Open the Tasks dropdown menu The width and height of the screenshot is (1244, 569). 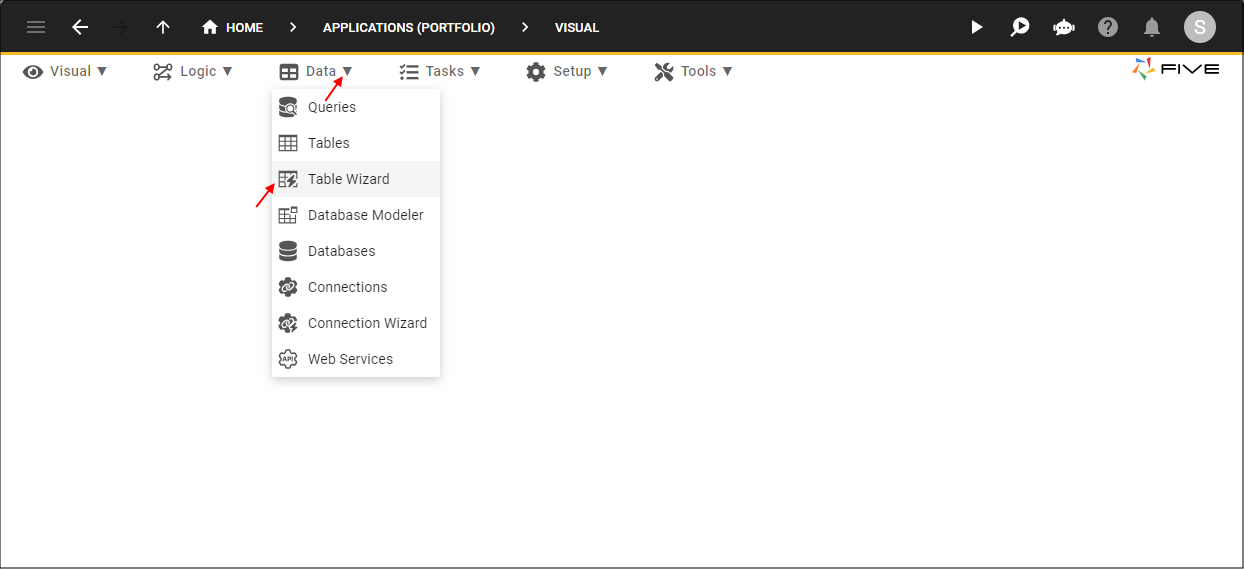tap(440, 71)
